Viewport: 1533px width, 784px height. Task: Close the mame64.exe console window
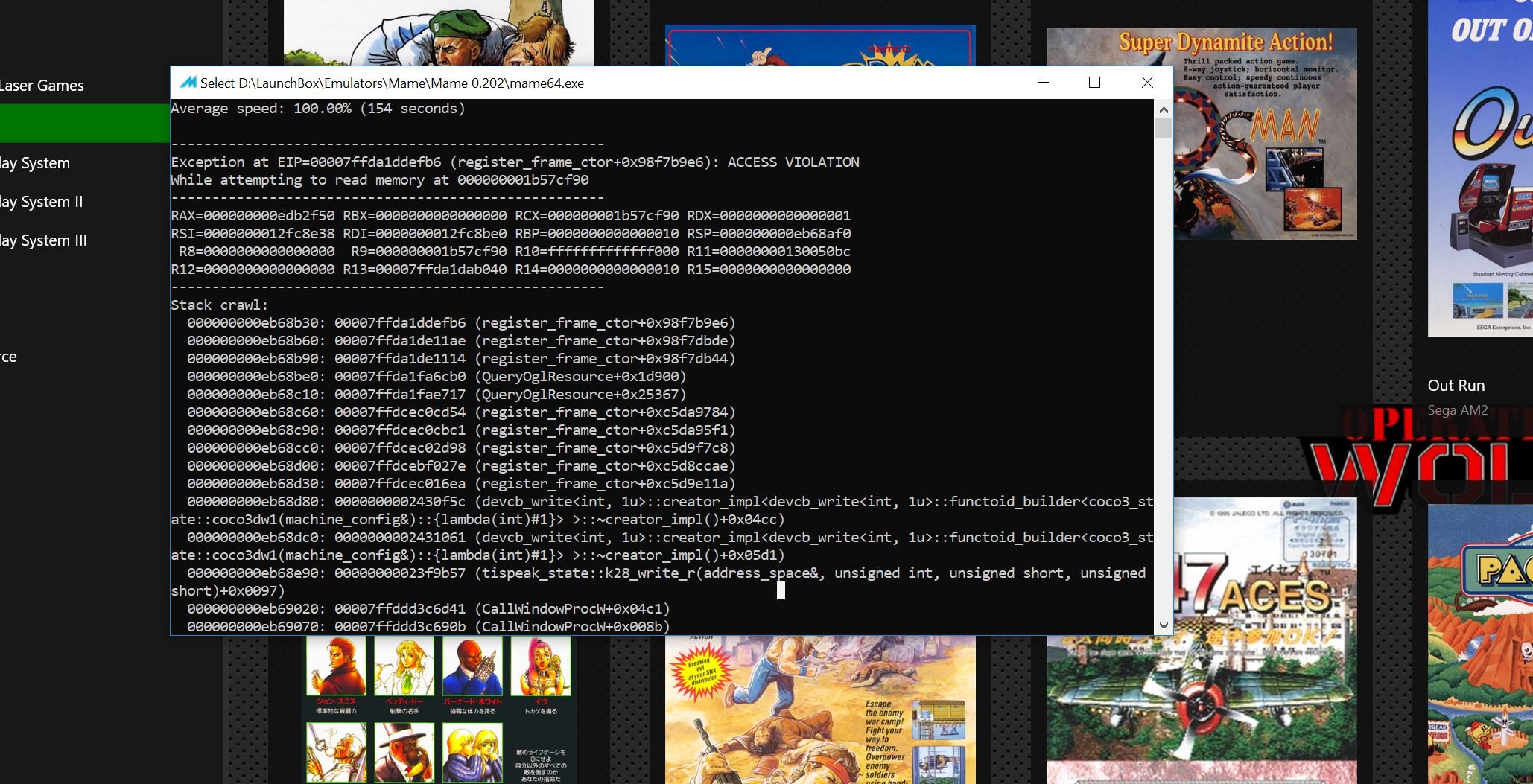(1147, 83)
